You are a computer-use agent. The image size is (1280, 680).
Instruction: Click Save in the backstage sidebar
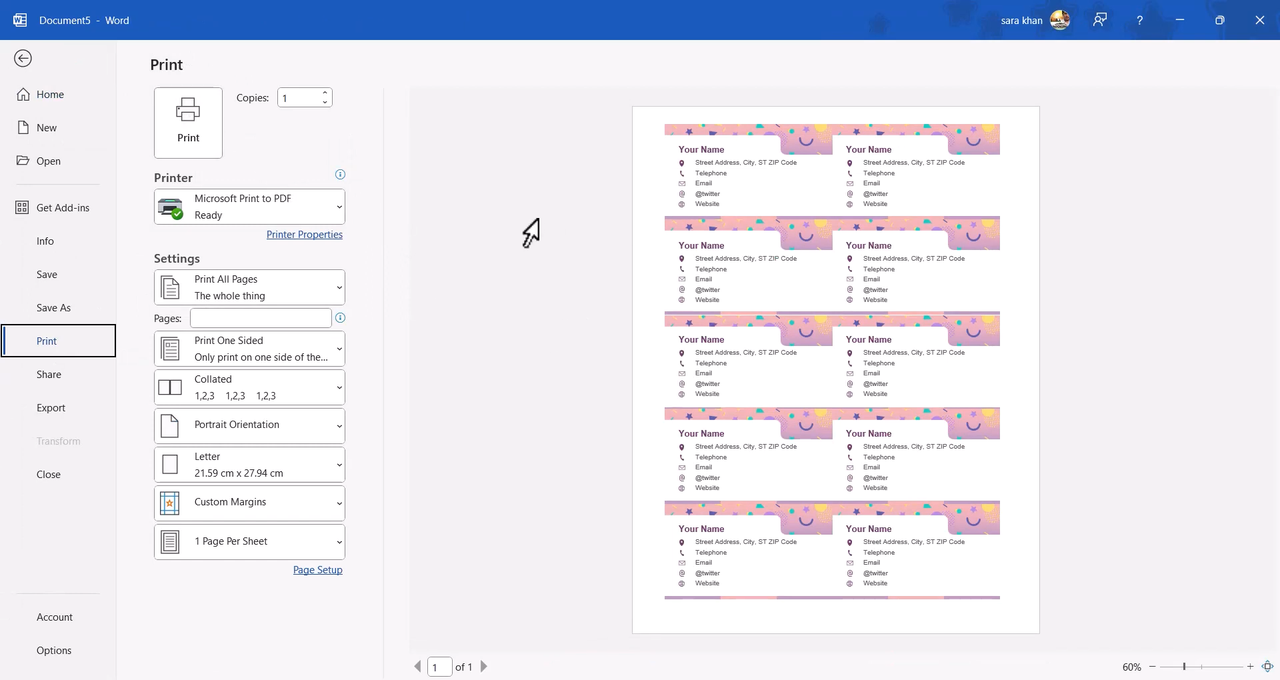click(x=58, y=274)
